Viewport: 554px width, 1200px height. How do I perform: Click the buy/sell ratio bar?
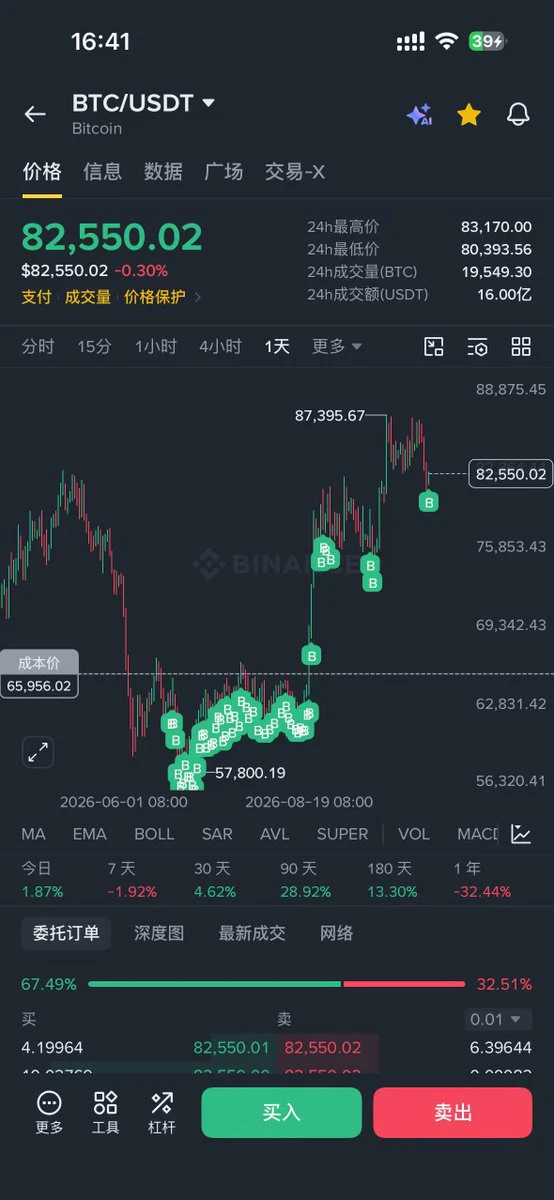click(276, 984)
